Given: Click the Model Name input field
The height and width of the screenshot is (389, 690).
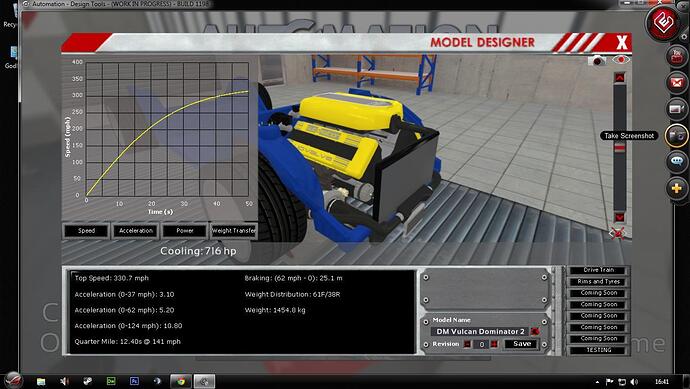Looking at the screenshot, I should click(x=481, y=331).
